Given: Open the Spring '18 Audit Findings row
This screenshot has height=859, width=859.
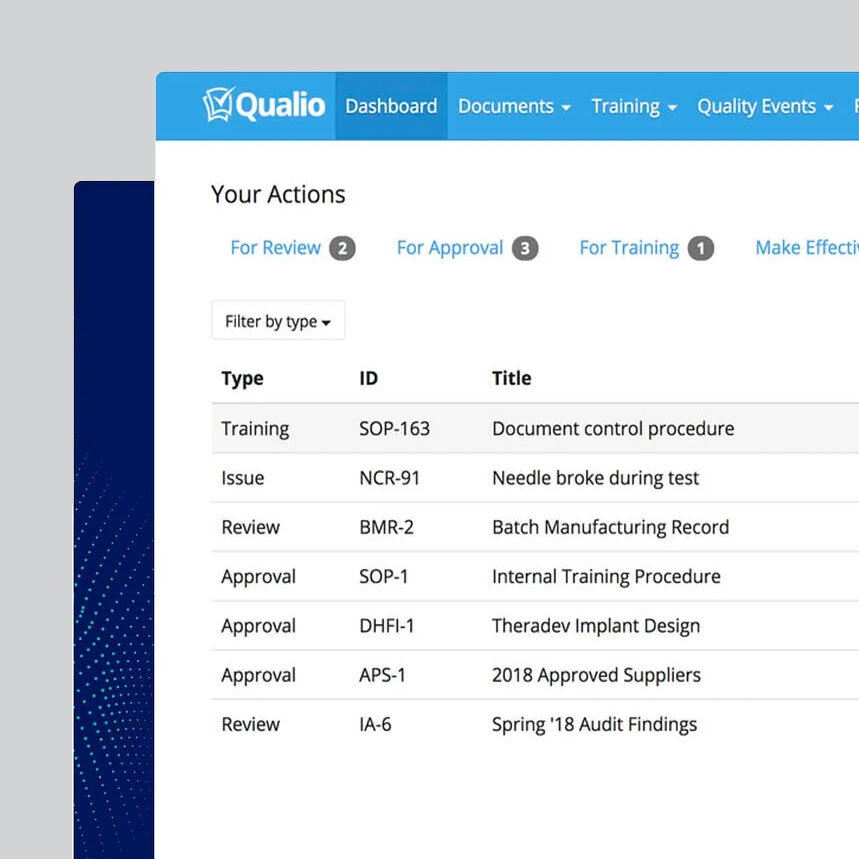Looking at the screenshot, I should click(594, 724).
